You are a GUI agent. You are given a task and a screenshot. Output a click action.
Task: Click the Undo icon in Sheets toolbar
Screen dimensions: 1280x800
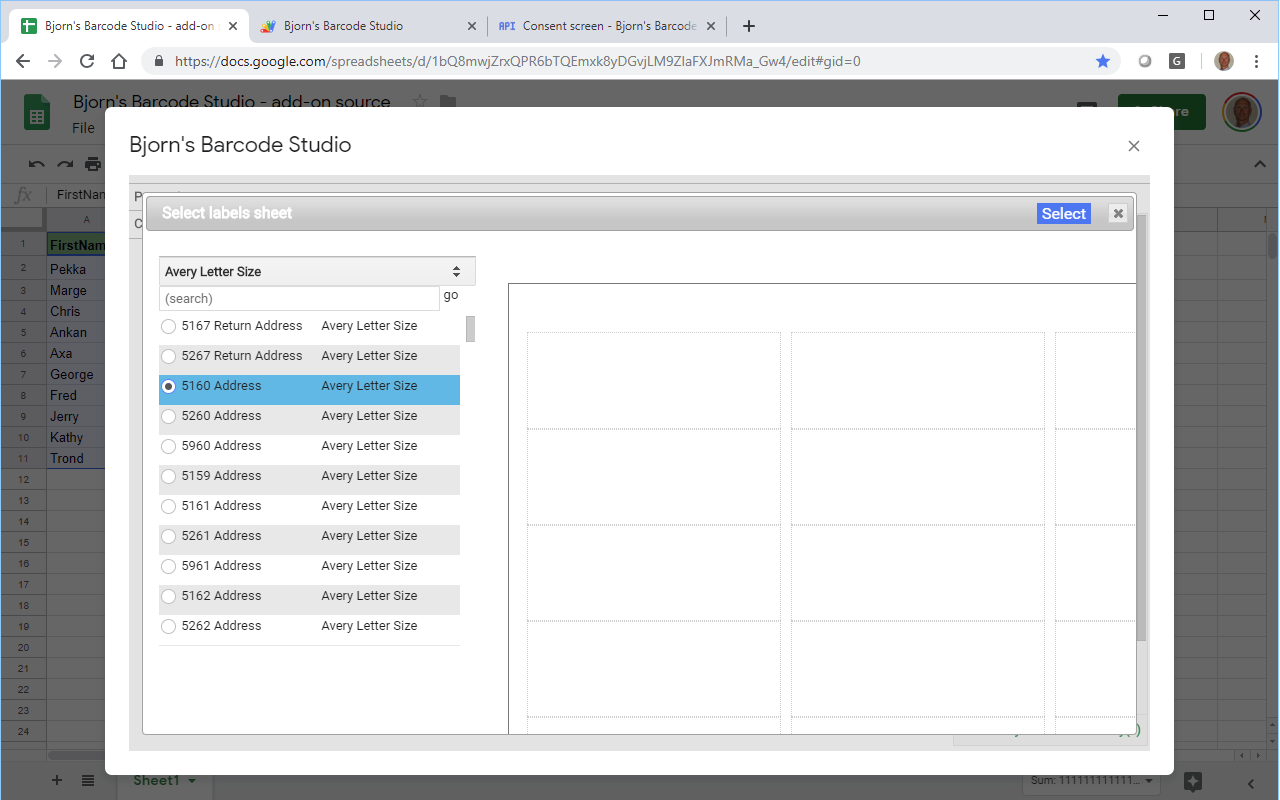[x=37, y=164]
